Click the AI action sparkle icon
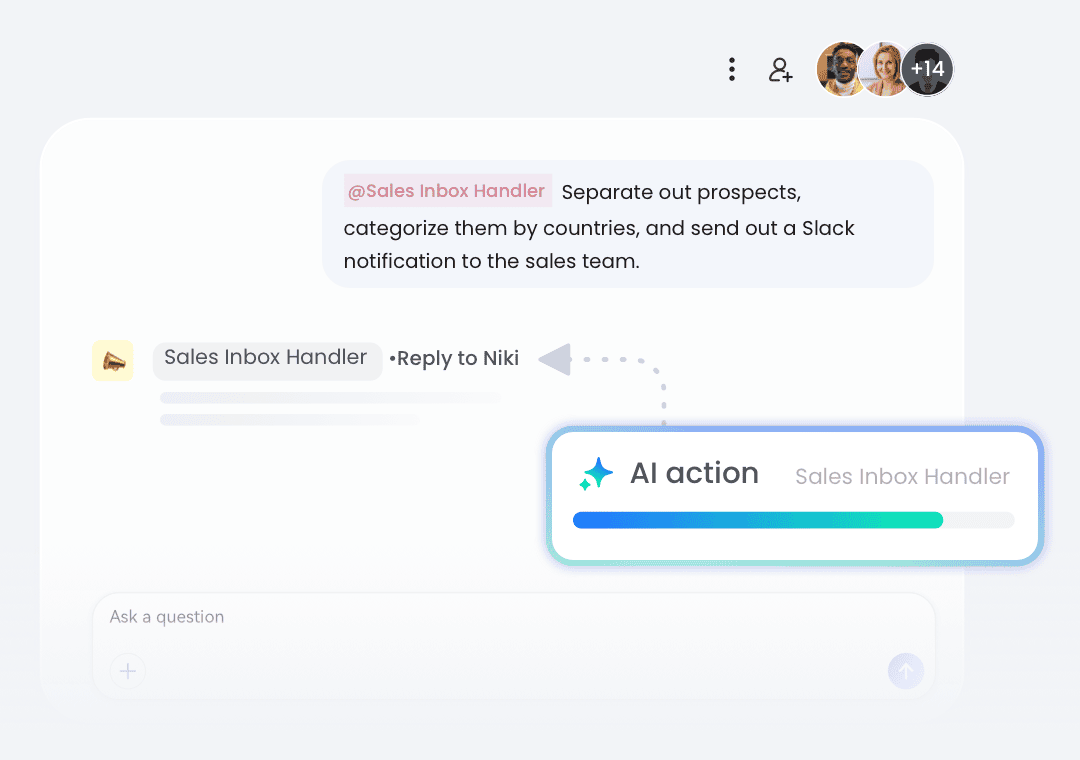 point(597,474)
